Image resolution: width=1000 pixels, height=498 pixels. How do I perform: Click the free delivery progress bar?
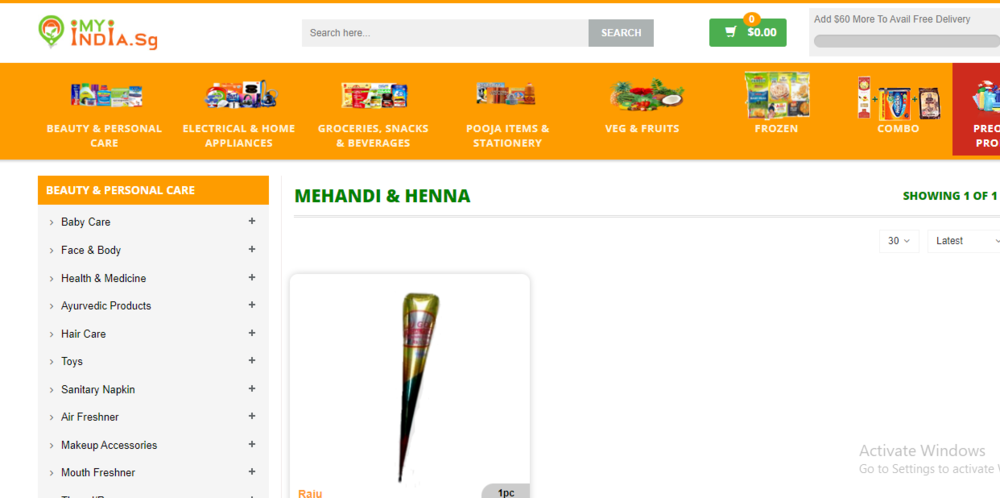click(906, 41)
